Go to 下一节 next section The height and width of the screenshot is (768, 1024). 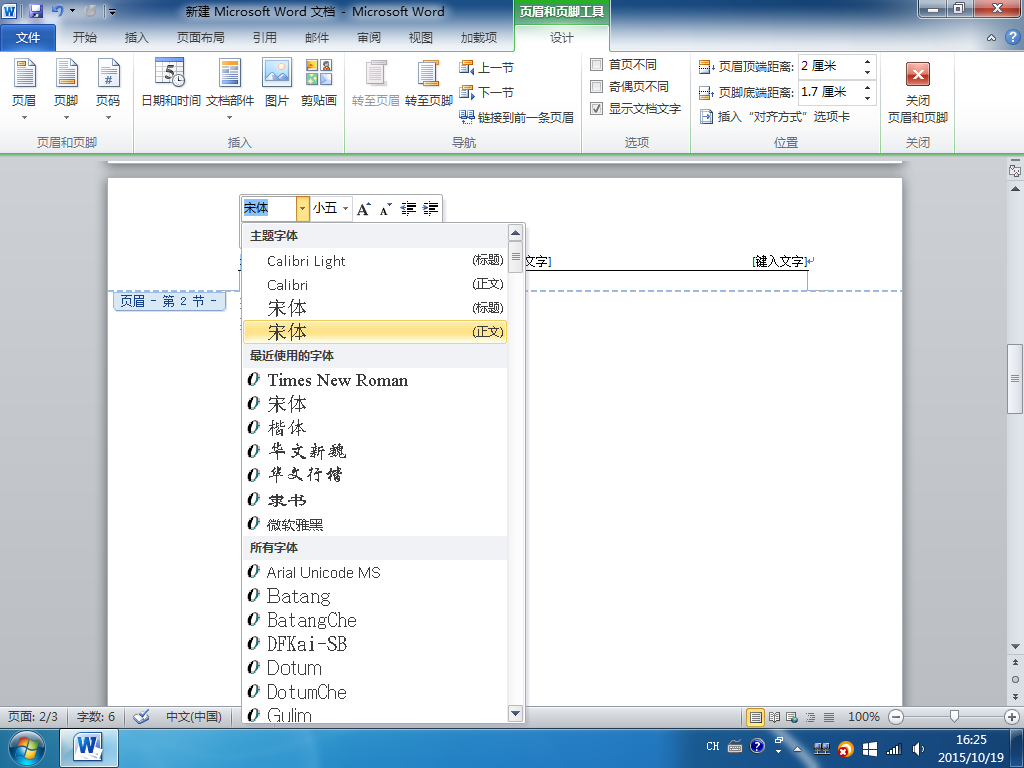(x=487, y=92)
